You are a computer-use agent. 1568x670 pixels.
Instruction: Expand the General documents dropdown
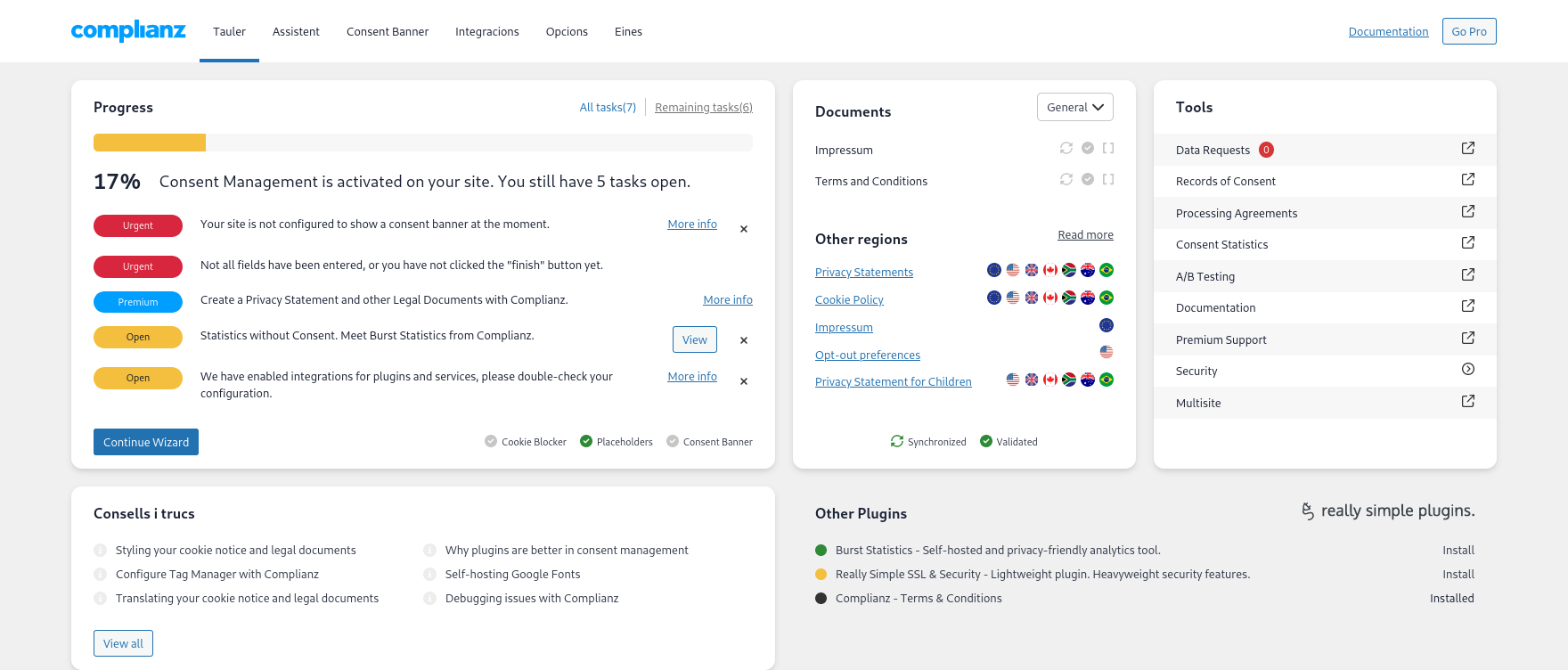tap(1074, 107)
